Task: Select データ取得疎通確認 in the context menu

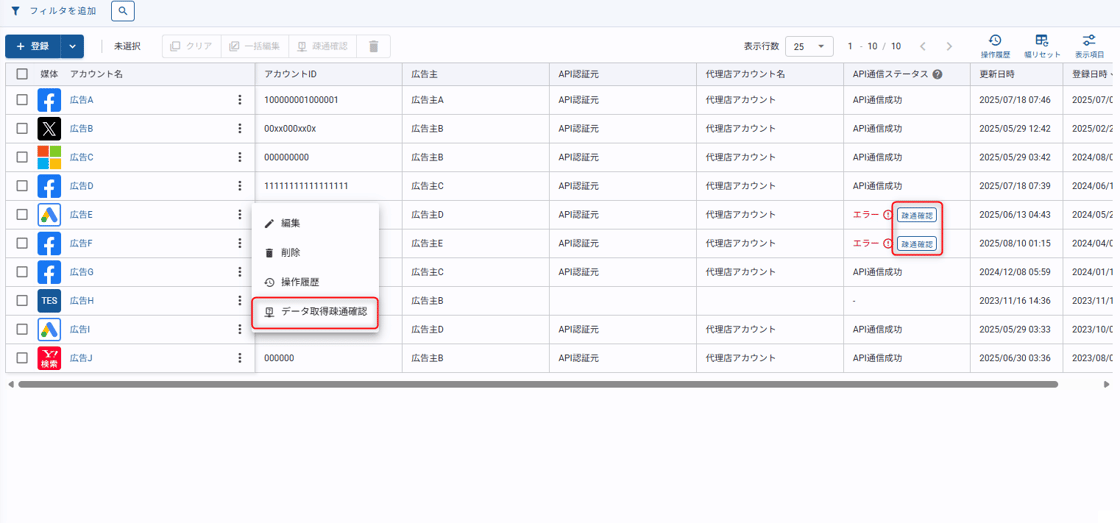Action: coord(323,312)
